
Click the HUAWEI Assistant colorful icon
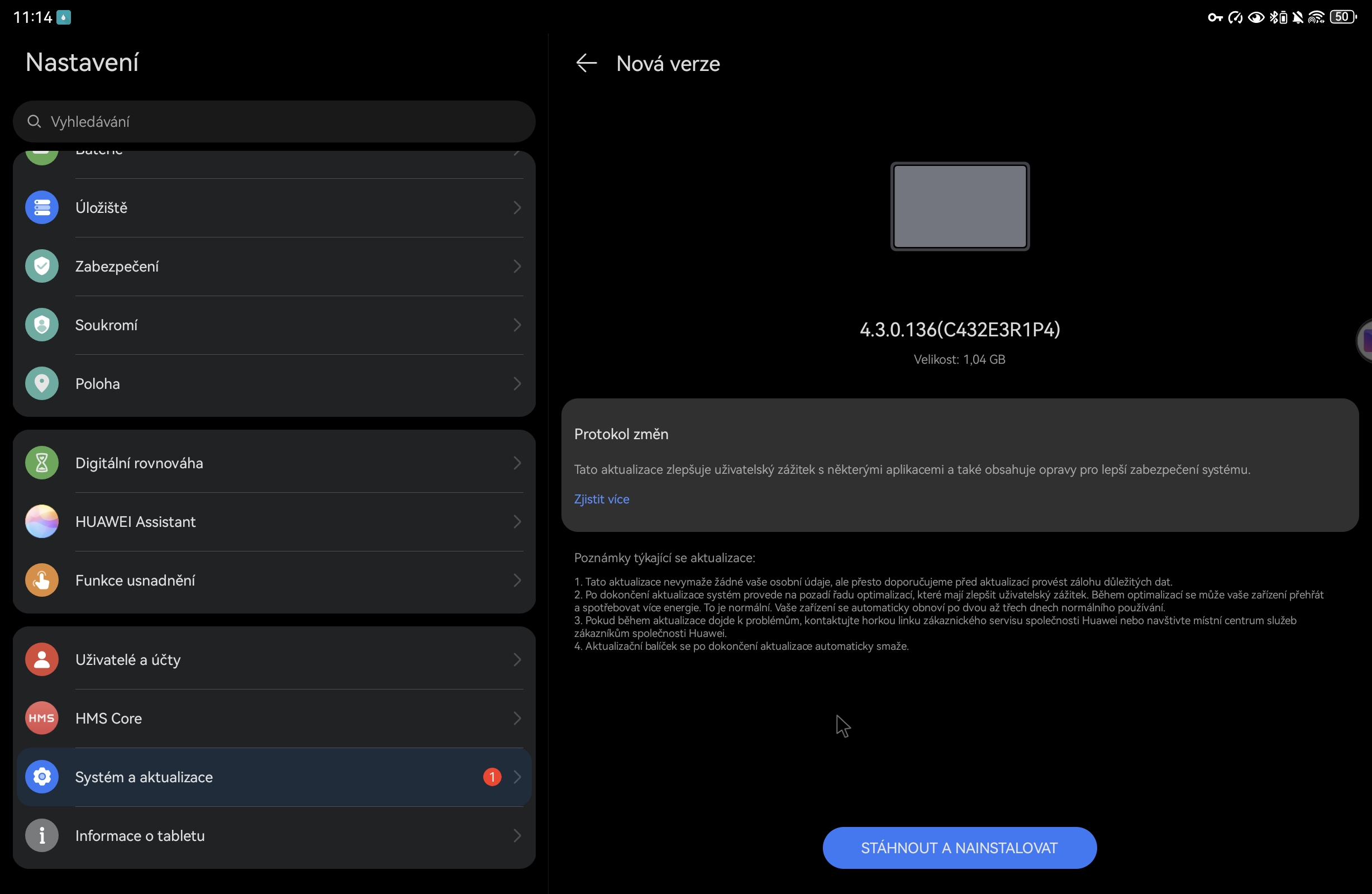[x=41, y=521]
